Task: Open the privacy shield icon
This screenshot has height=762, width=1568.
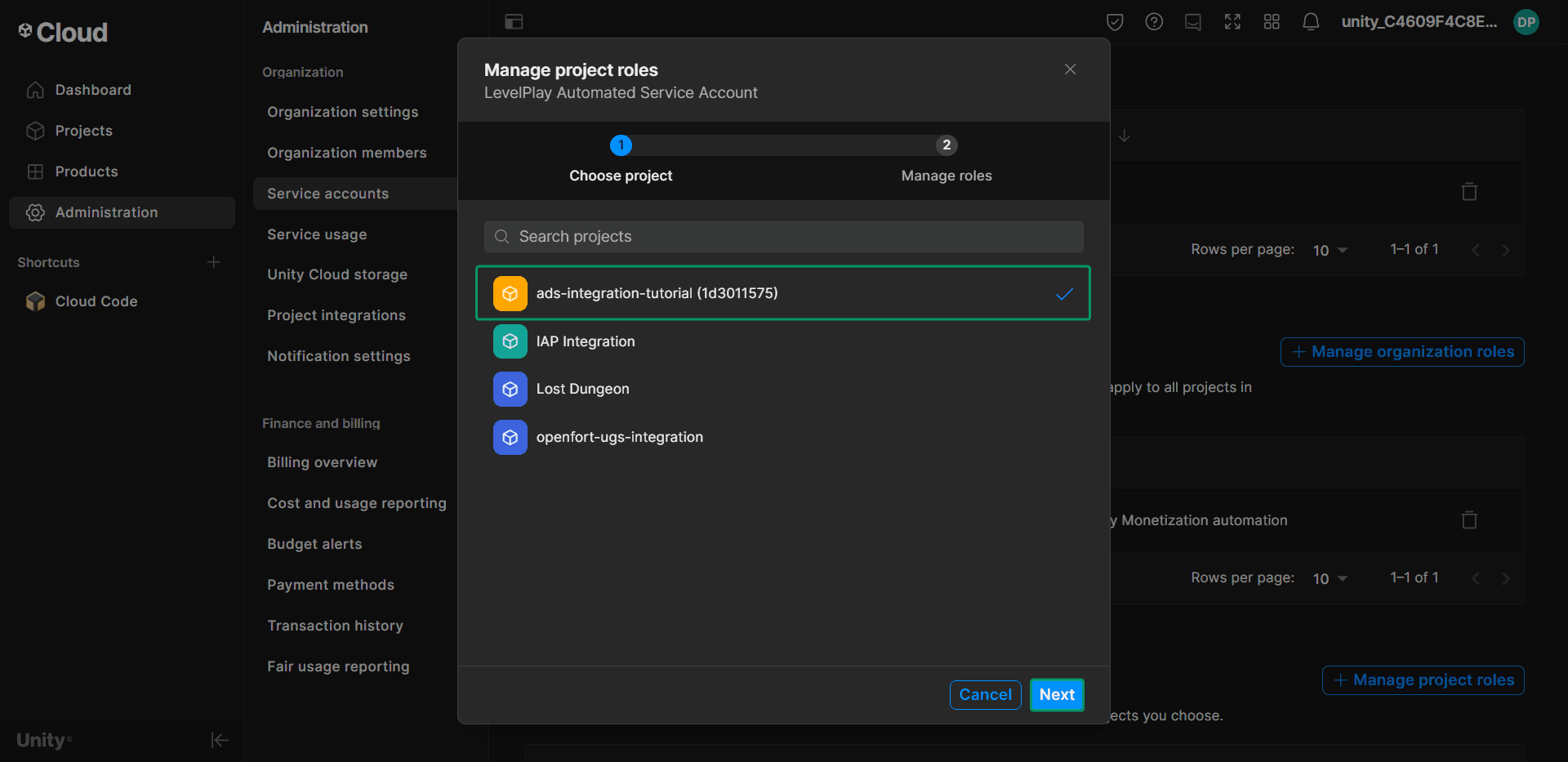Action: (x=1115, y=22)
